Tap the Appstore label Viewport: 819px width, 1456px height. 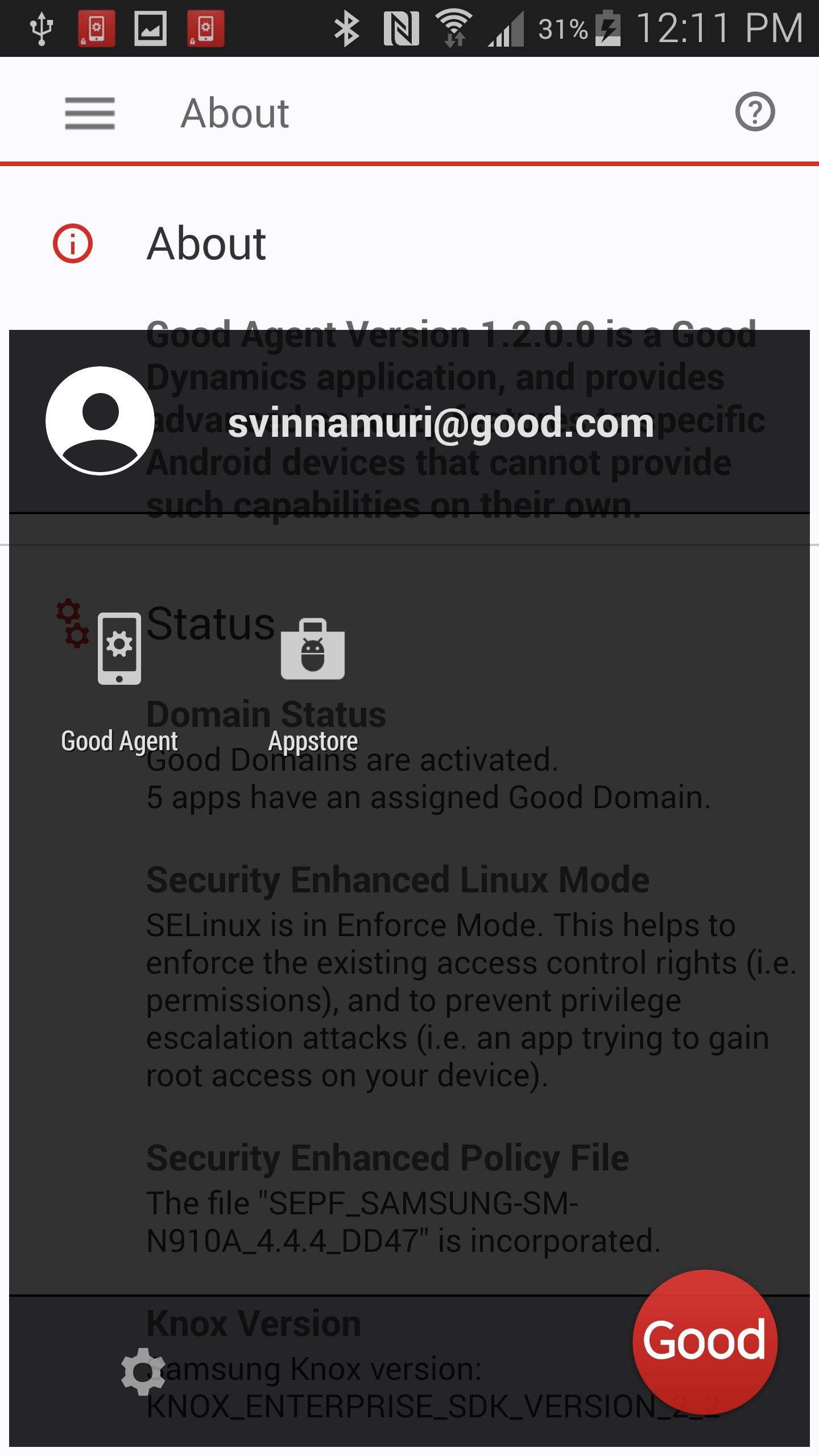tap(313, 741)
